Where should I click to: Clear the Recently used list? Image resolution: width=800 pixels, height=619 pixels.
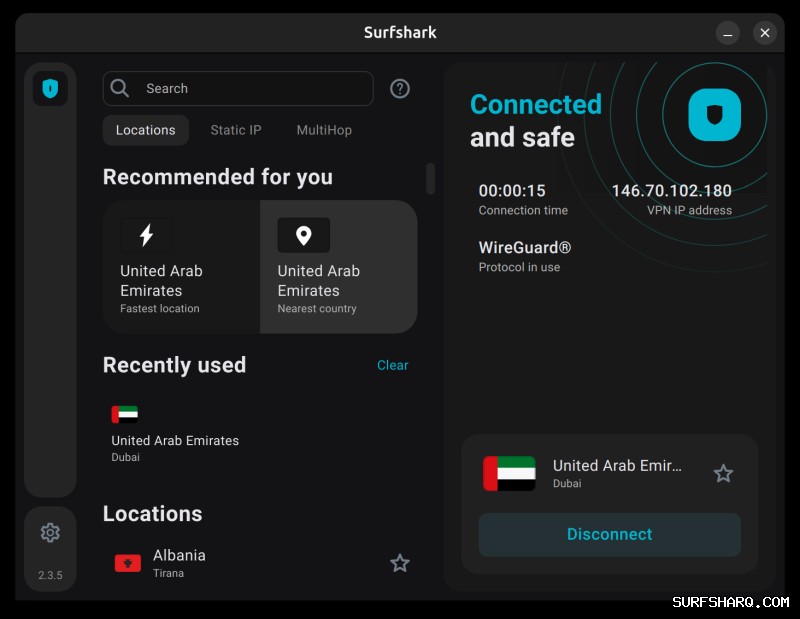coord(392,365)
